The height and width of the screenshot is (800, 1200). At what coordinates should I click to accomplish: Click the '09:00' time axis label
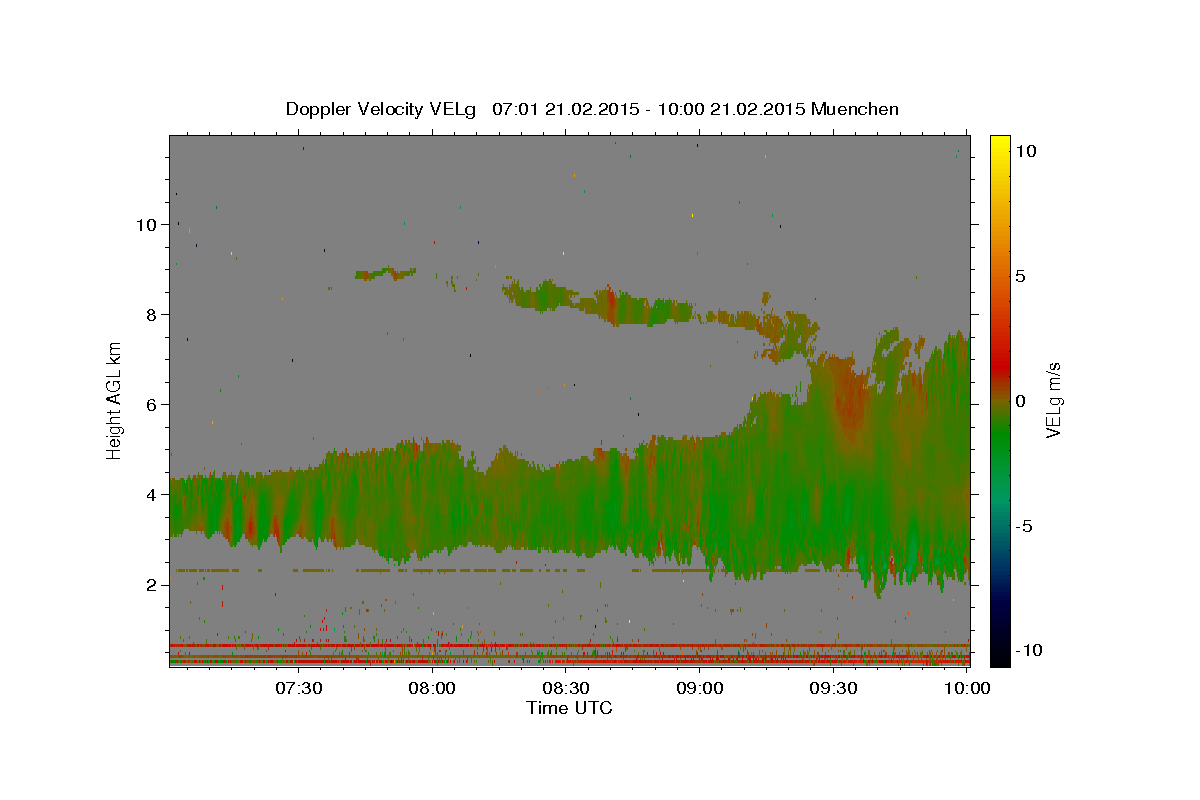(700, 688)
